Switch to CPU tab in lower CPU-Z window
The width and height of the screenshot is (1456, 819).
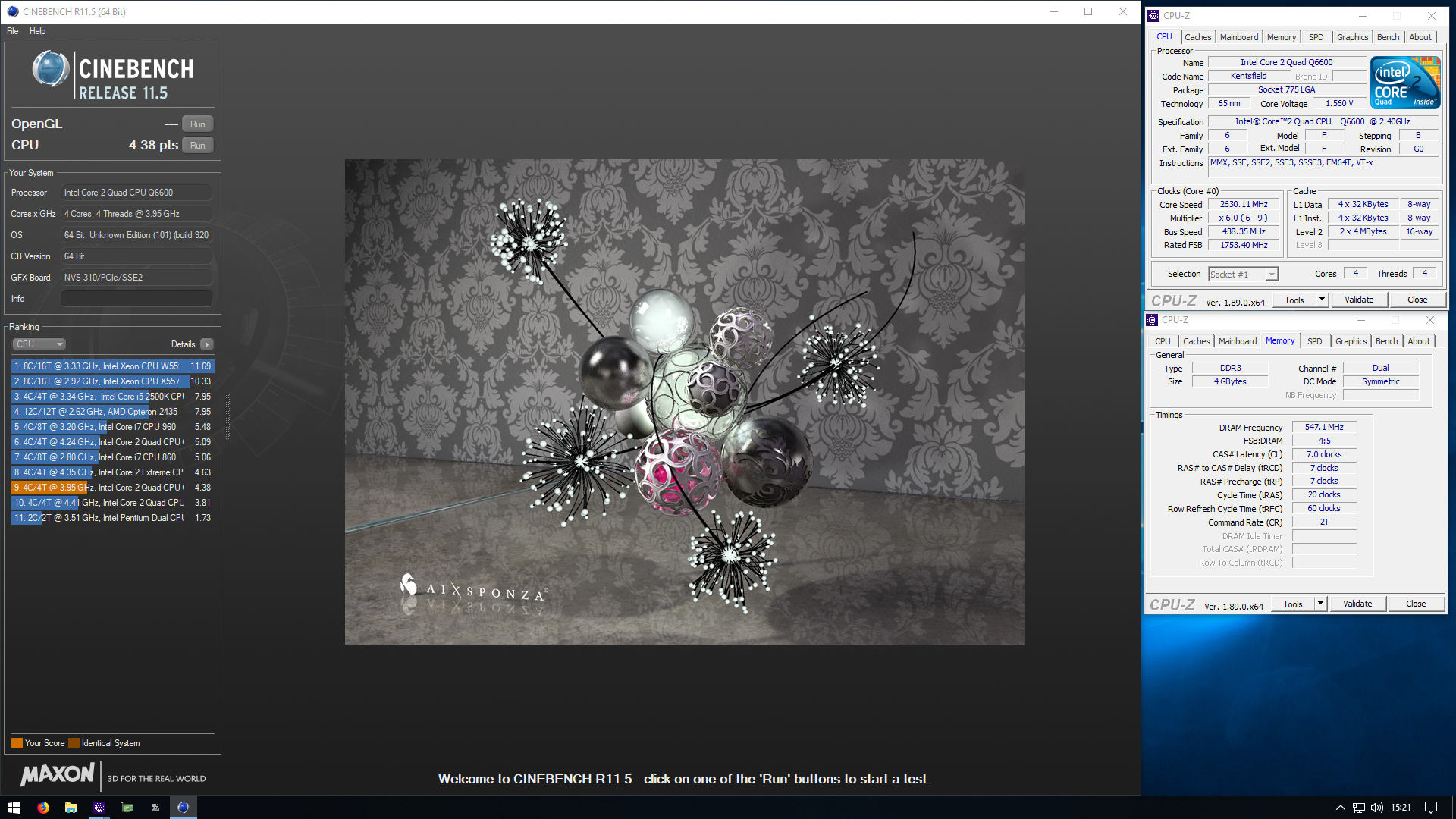(1163, 341)
